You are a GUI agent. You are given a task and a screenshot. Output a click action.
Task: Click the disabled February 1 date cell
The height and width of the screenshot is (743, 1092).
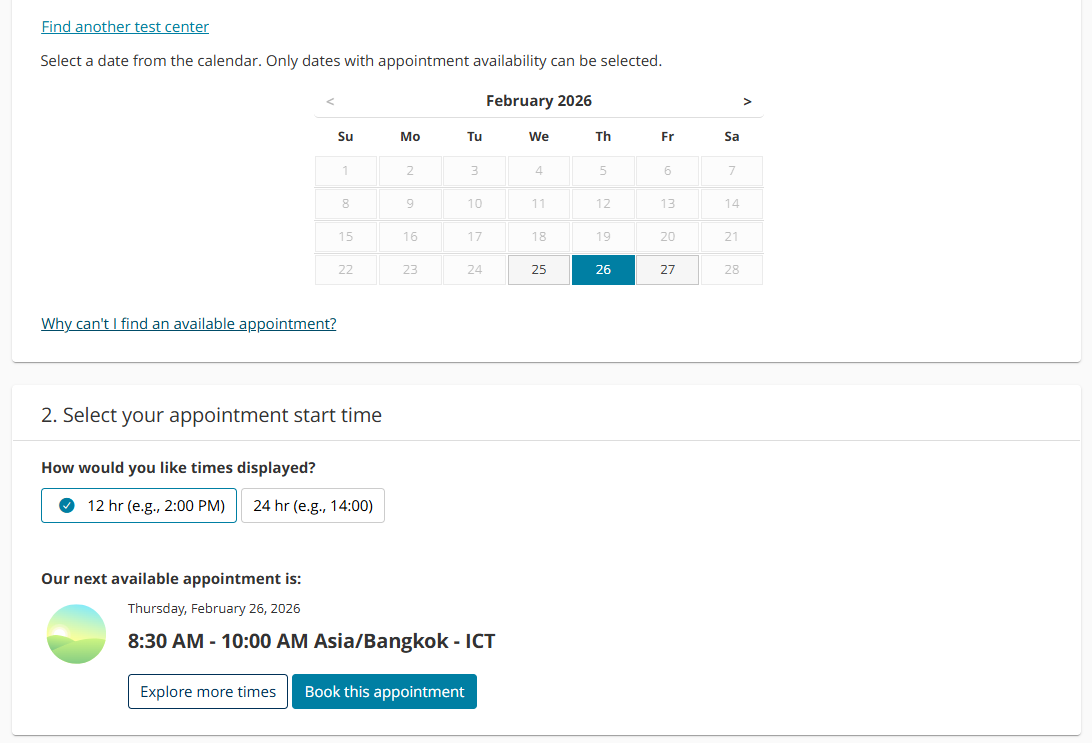pos(346,171)
